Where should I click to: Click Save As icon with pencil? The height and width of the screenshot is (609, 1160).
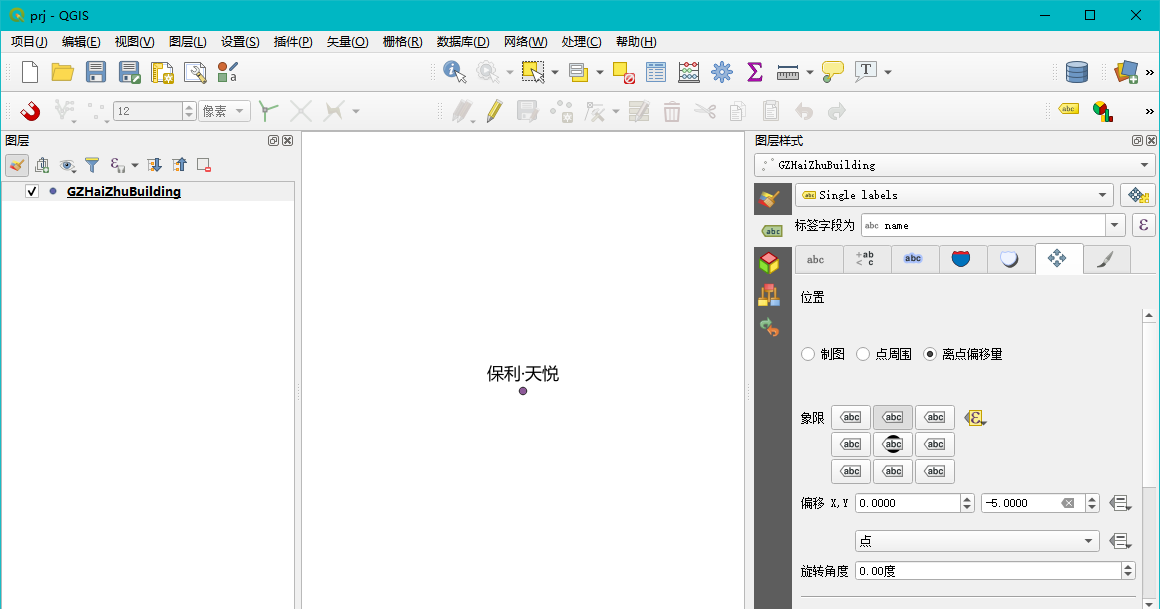[x=129, y=72]
